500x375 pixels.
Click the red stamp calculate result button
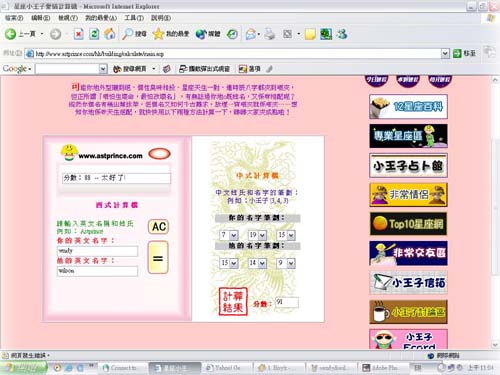pyautogui.click(x=233, y=302)
